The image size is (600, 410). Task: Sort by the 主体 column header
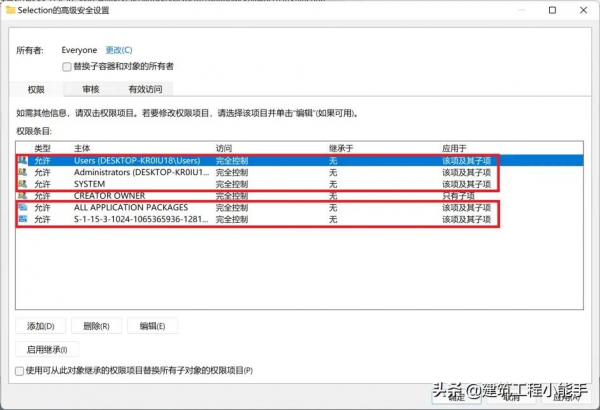[x=82, y=148]
